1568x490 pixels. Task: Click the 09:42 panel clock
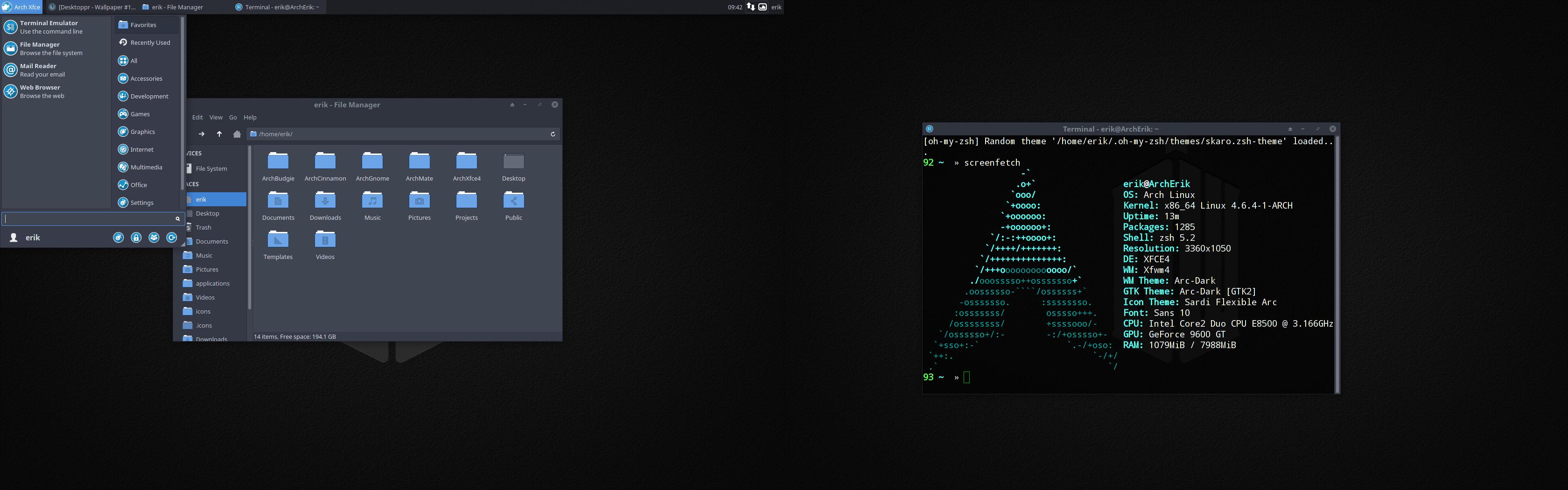coord(735,7)
